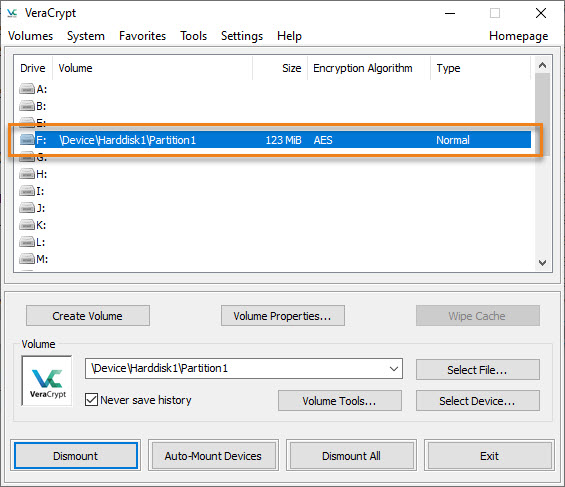Click scroll up arrow in drive list
Viewport: 565px width, 487px height.
[x=542, y=65]
